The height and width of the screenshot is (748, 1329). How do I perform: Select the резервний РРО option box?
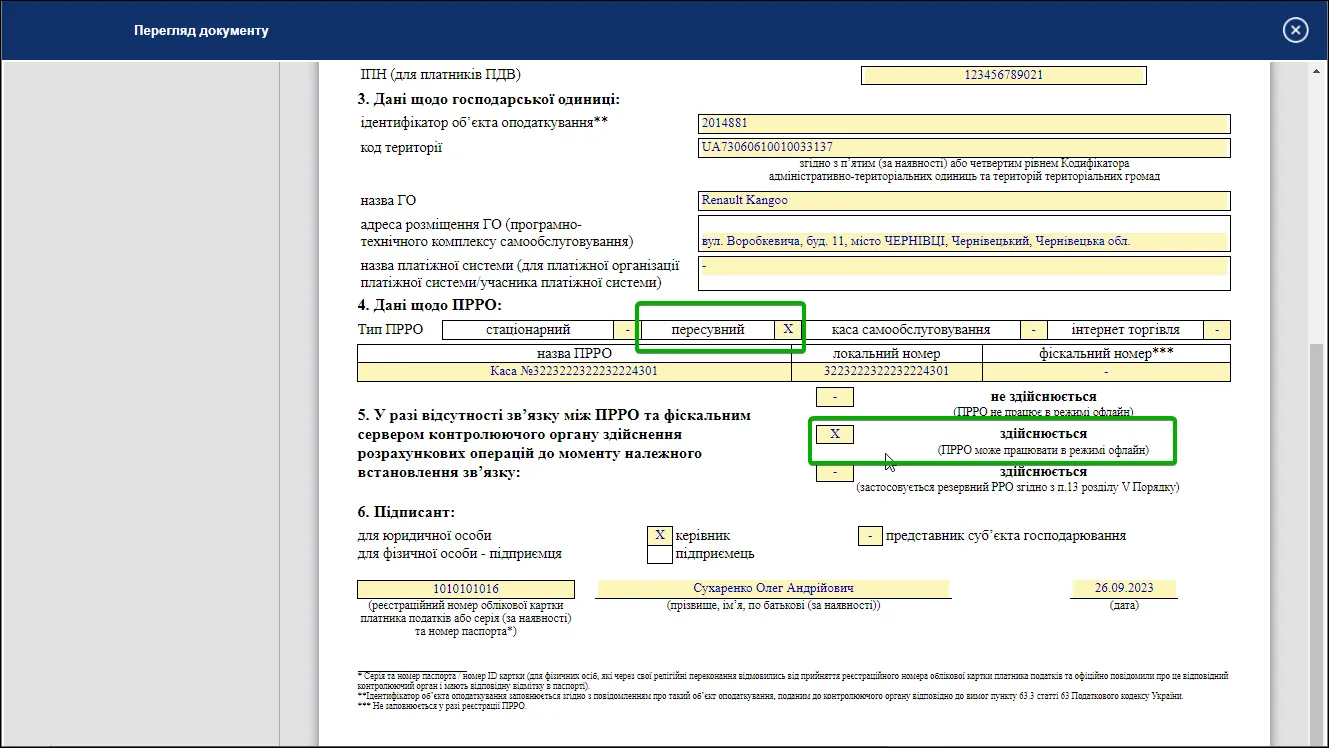(835, 472)
